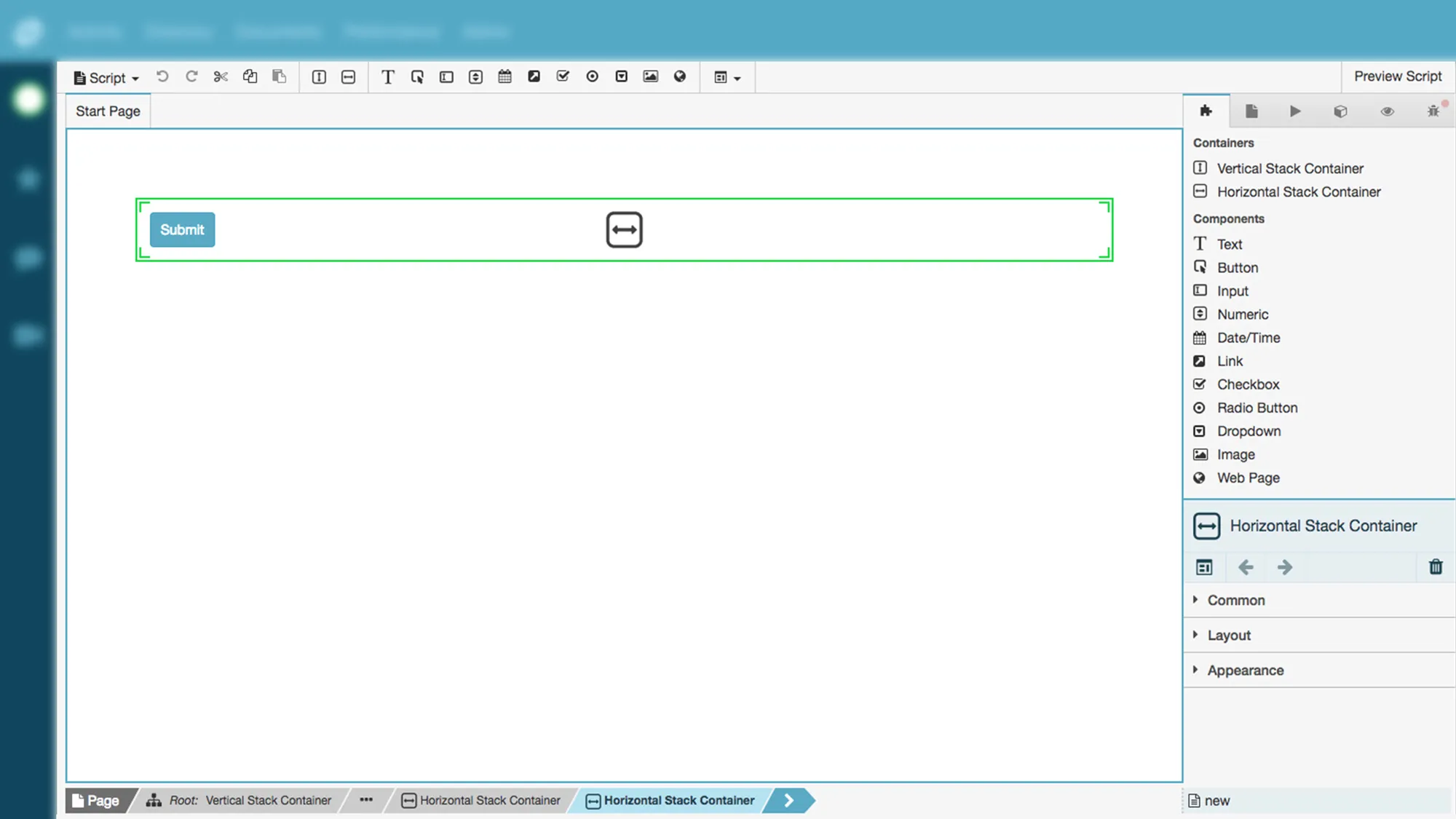Select the Checkbox component in the Components list

pos(1248,384)
